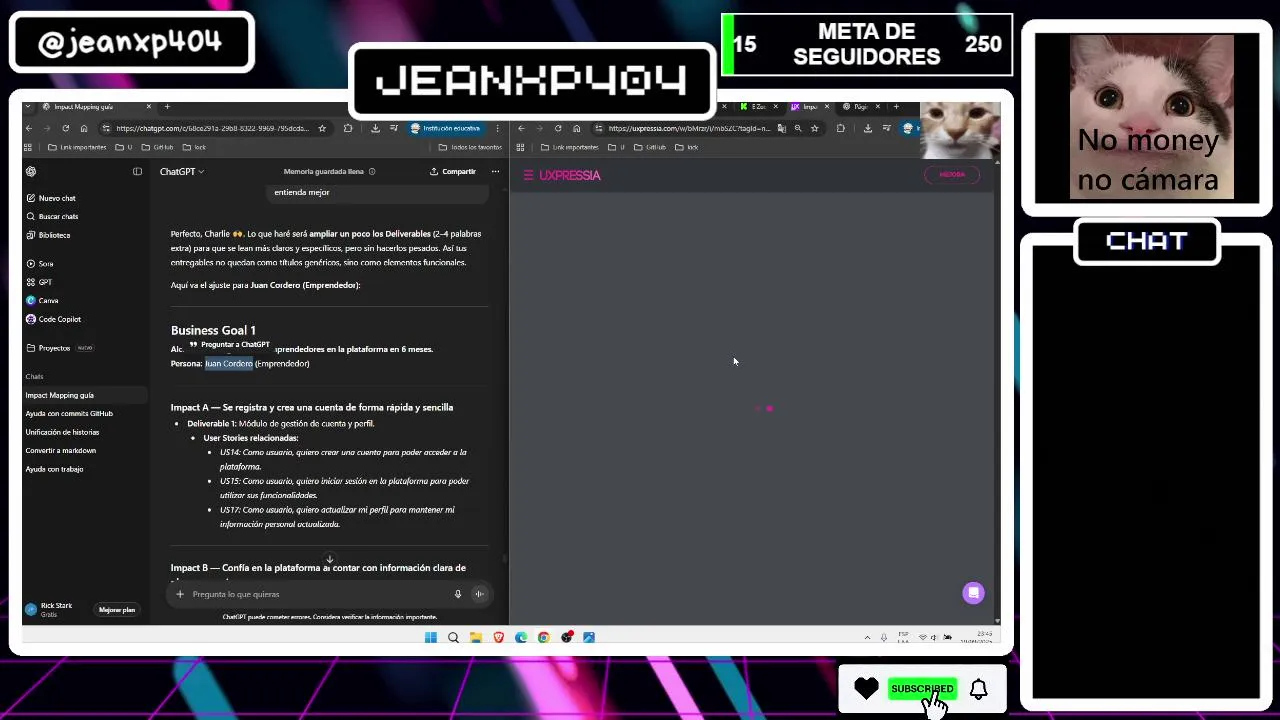Open Biblioteca in ChatGPT sidebar
Image resolution: width=1280 pixels, height=720 pixels.
48,235
